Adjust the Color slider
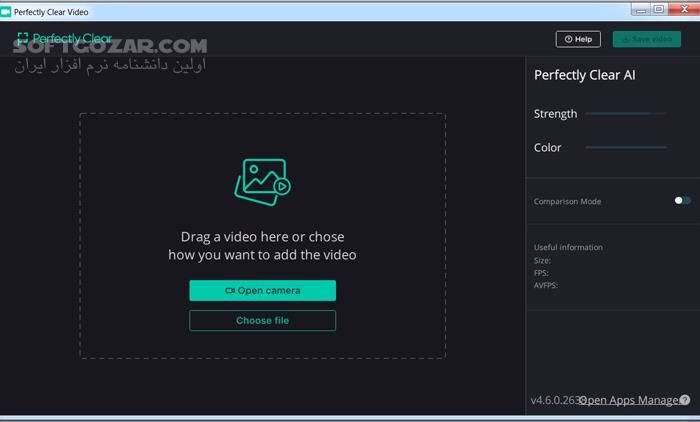Viewport: 700px width, 422px height. [x=625, y=147]
